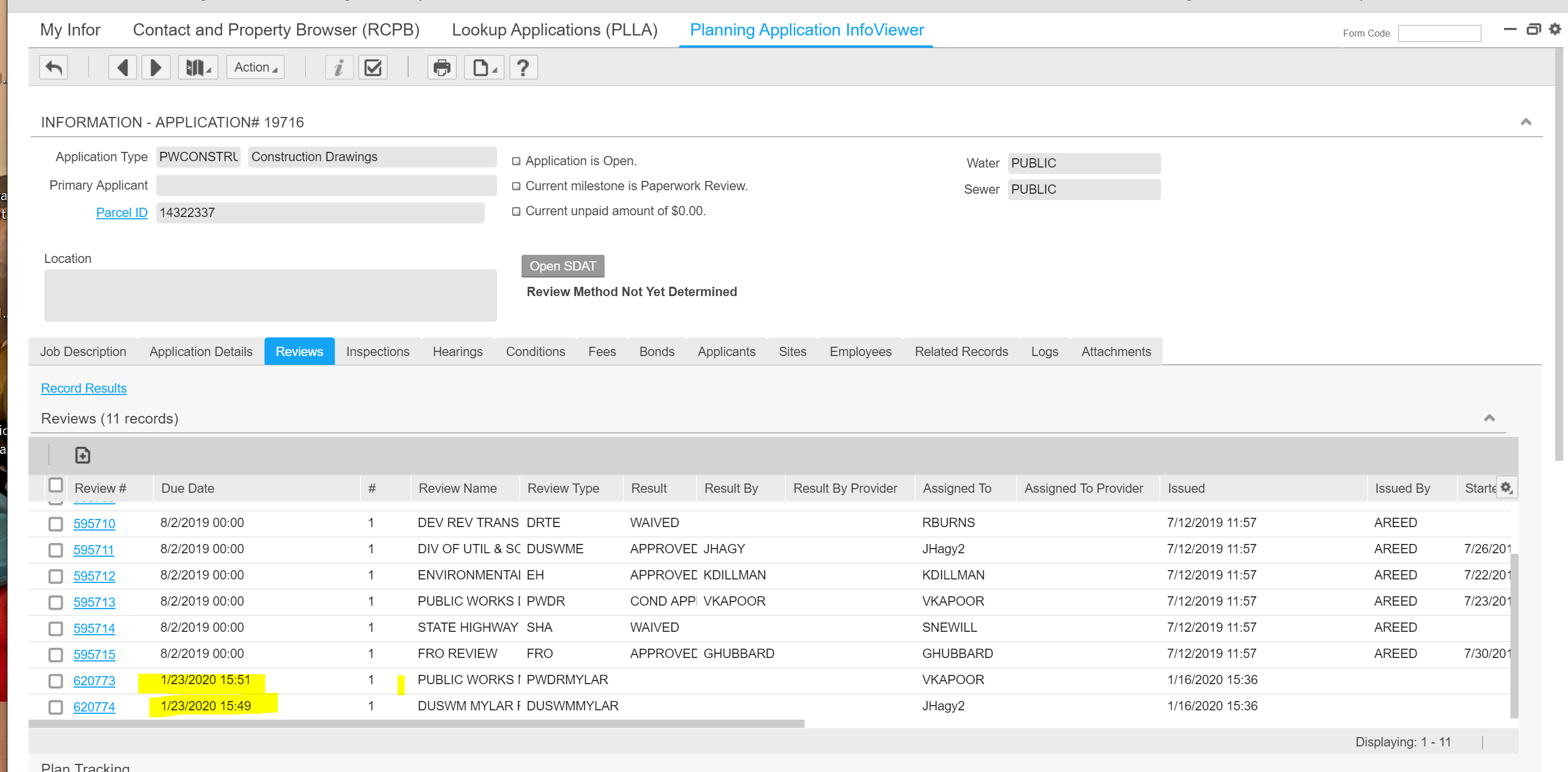Open grid column settings gear icon
This screenshot has width=1568, height=772.
[x=1506, y=488]
